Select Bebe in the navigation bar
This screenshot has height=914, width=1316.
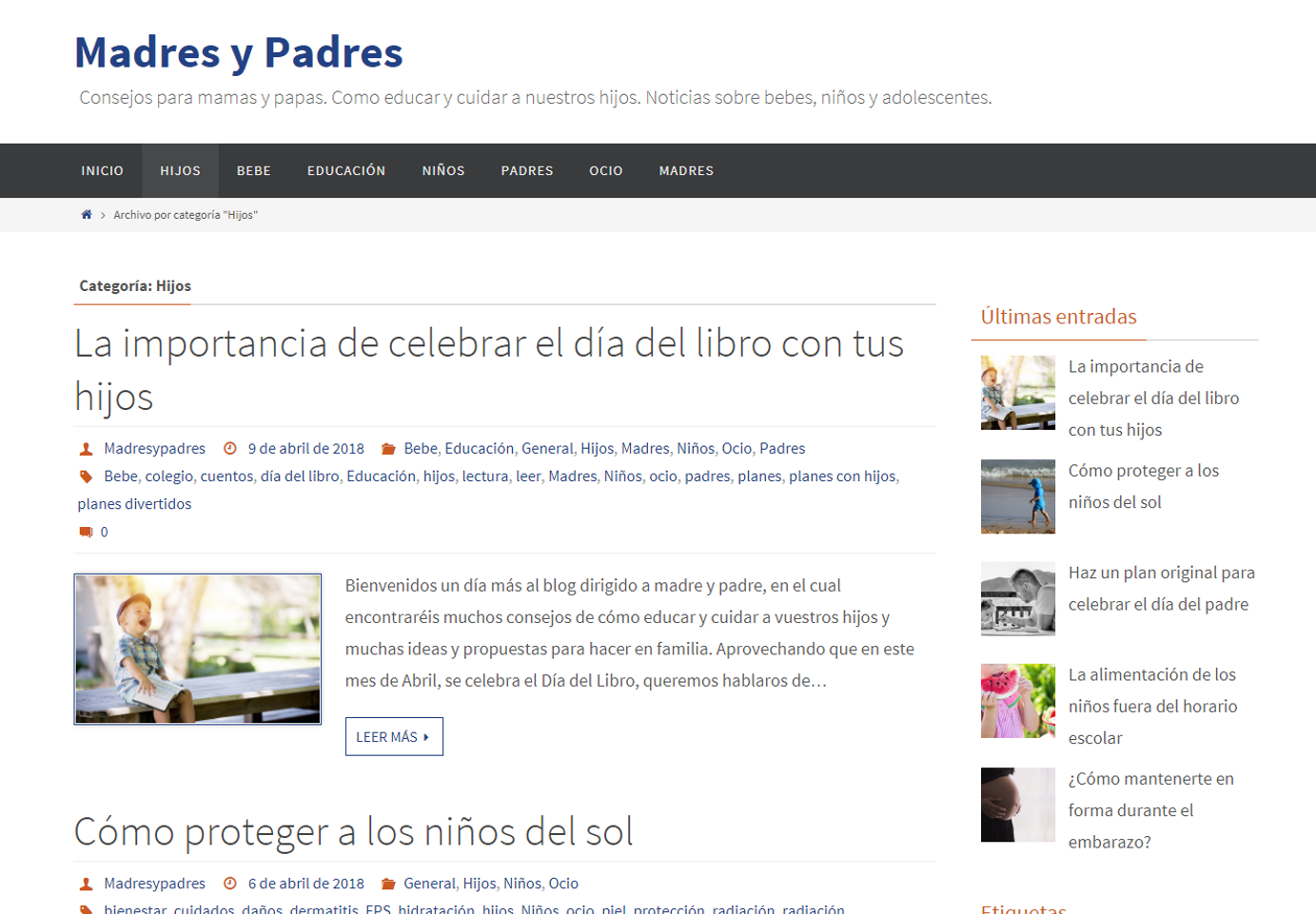coord(254,171)
